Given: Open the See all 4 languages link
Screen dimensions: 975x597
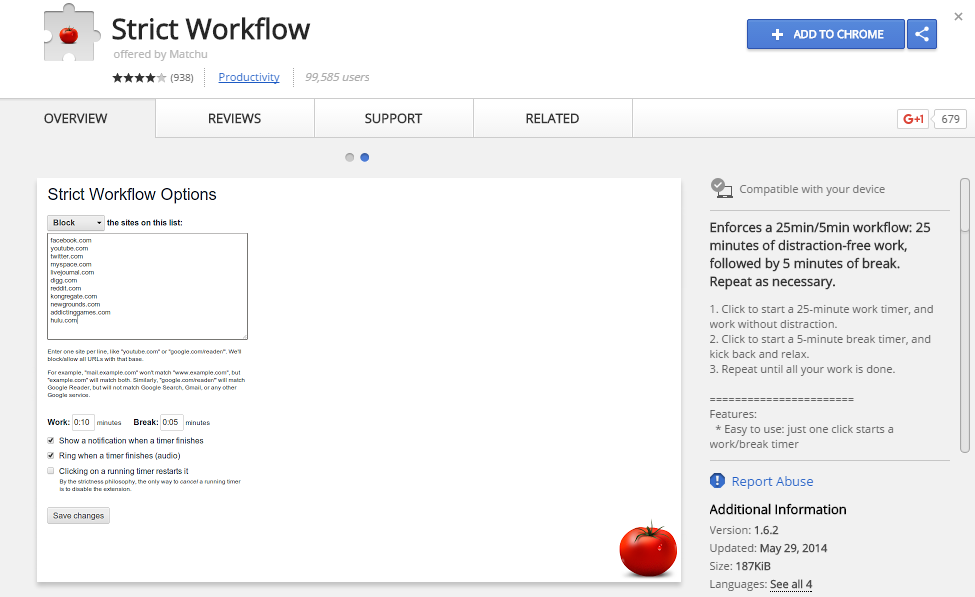Looking at the screenshot, I should click(791, 585).
